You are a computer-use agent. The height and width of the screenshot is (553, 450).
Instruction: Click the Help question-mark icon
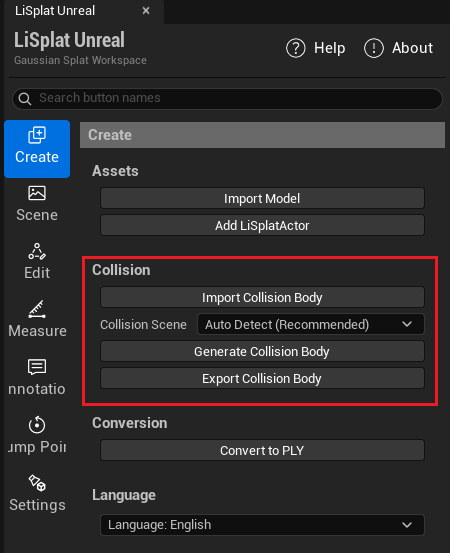(x=296, y=48)
